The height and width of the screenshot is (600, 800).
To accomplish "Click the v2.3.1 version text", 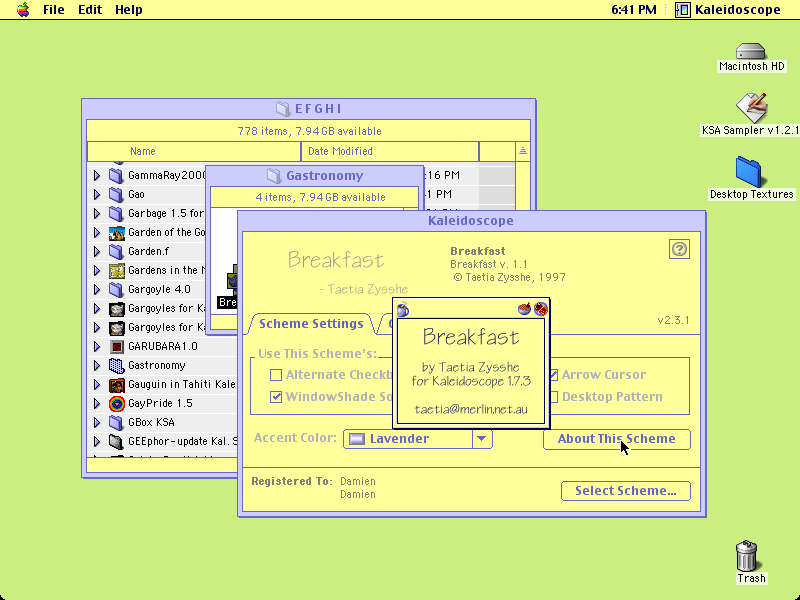I will pos(673,320).
